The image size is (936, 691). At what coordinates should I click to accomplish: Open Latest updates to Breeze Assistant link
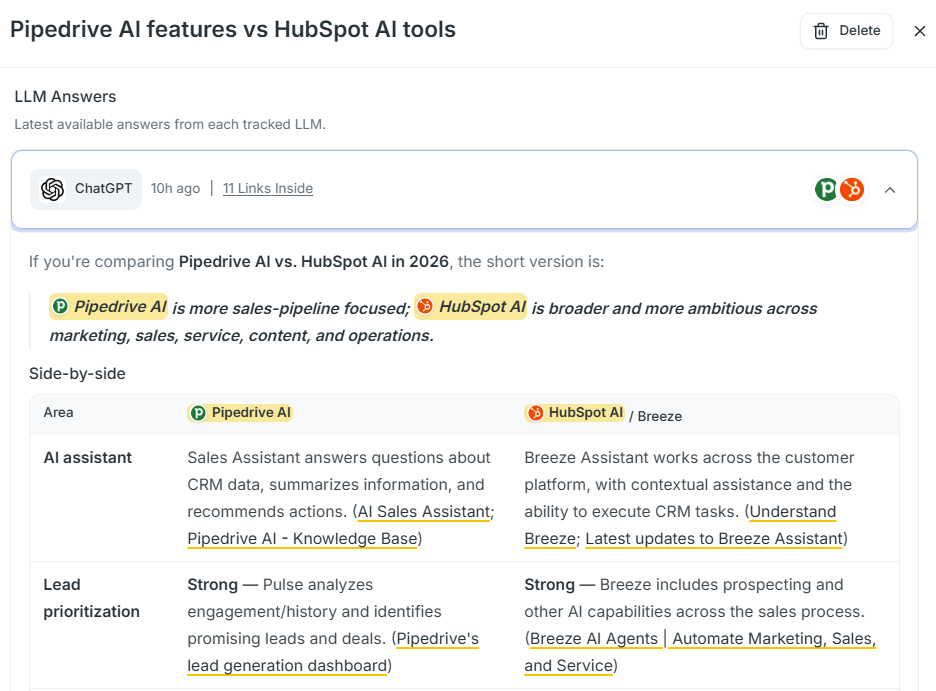coord(714,539)
